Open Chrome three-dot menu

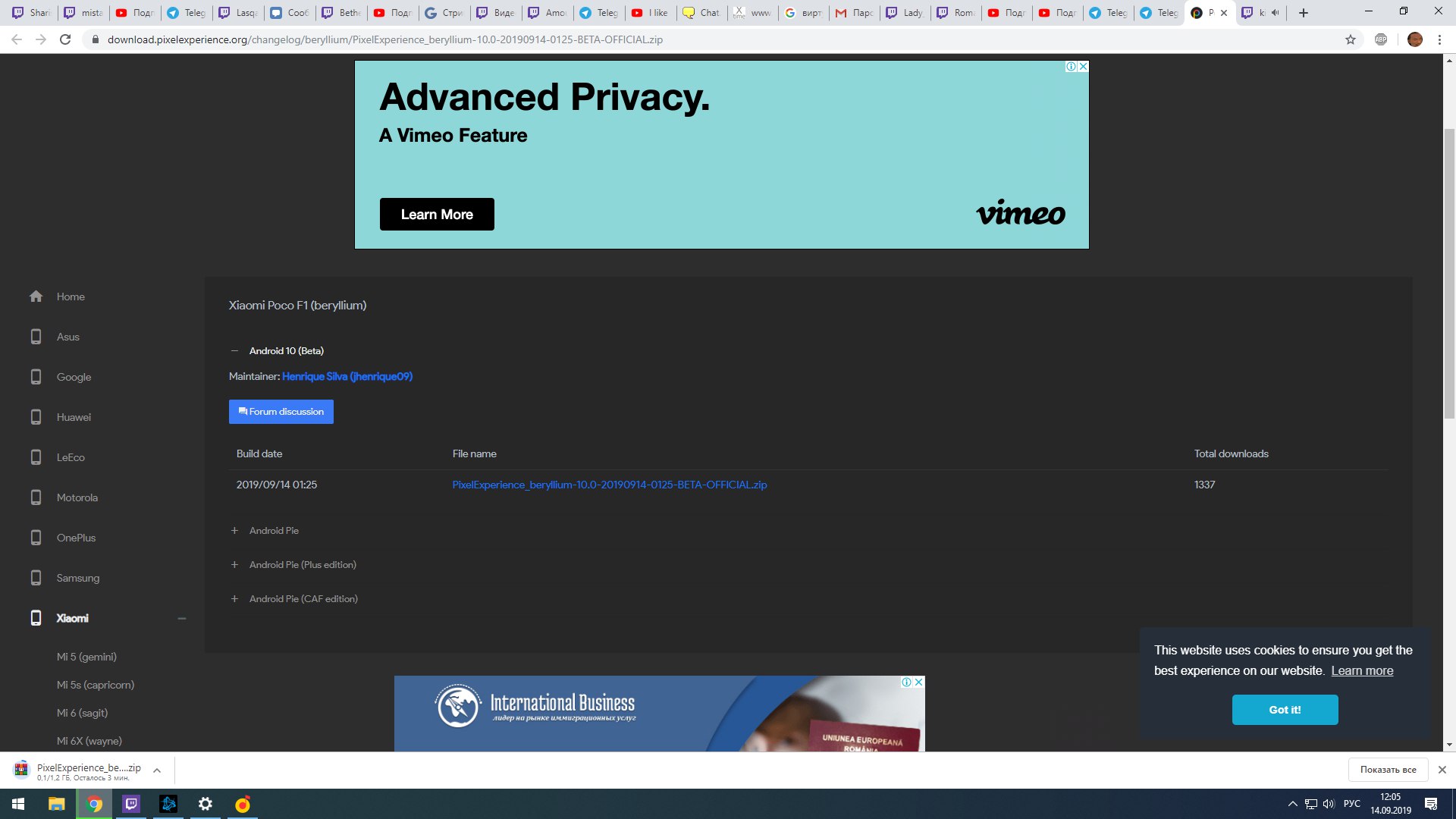click(x=1439, y=39)
